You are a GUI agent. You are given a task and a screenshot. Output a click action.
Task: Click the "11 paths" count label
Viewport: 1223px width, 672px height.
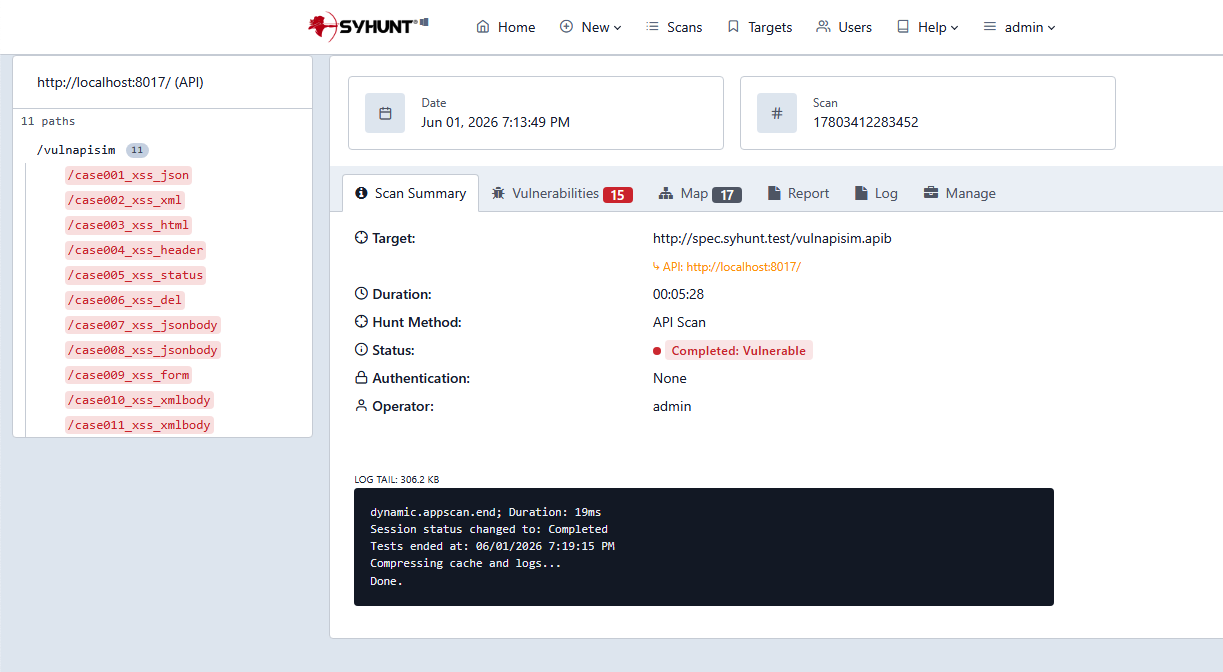click(x=48, y=121)
